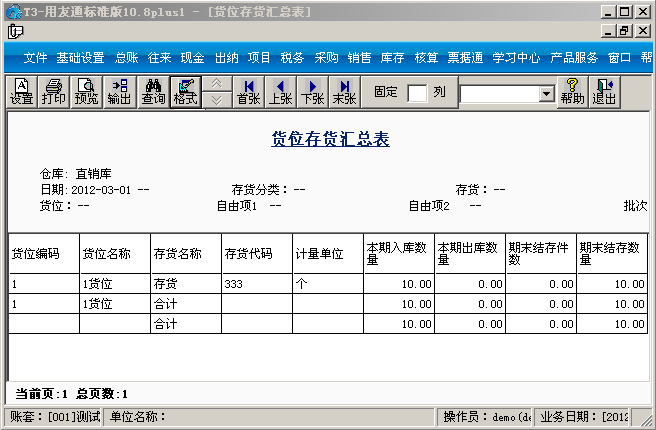Image resolution: width=656 pixels, height=430 pixels.
Task: Open the 产品服务 menu
Action: pyautogui.click(x=574, y=58)
